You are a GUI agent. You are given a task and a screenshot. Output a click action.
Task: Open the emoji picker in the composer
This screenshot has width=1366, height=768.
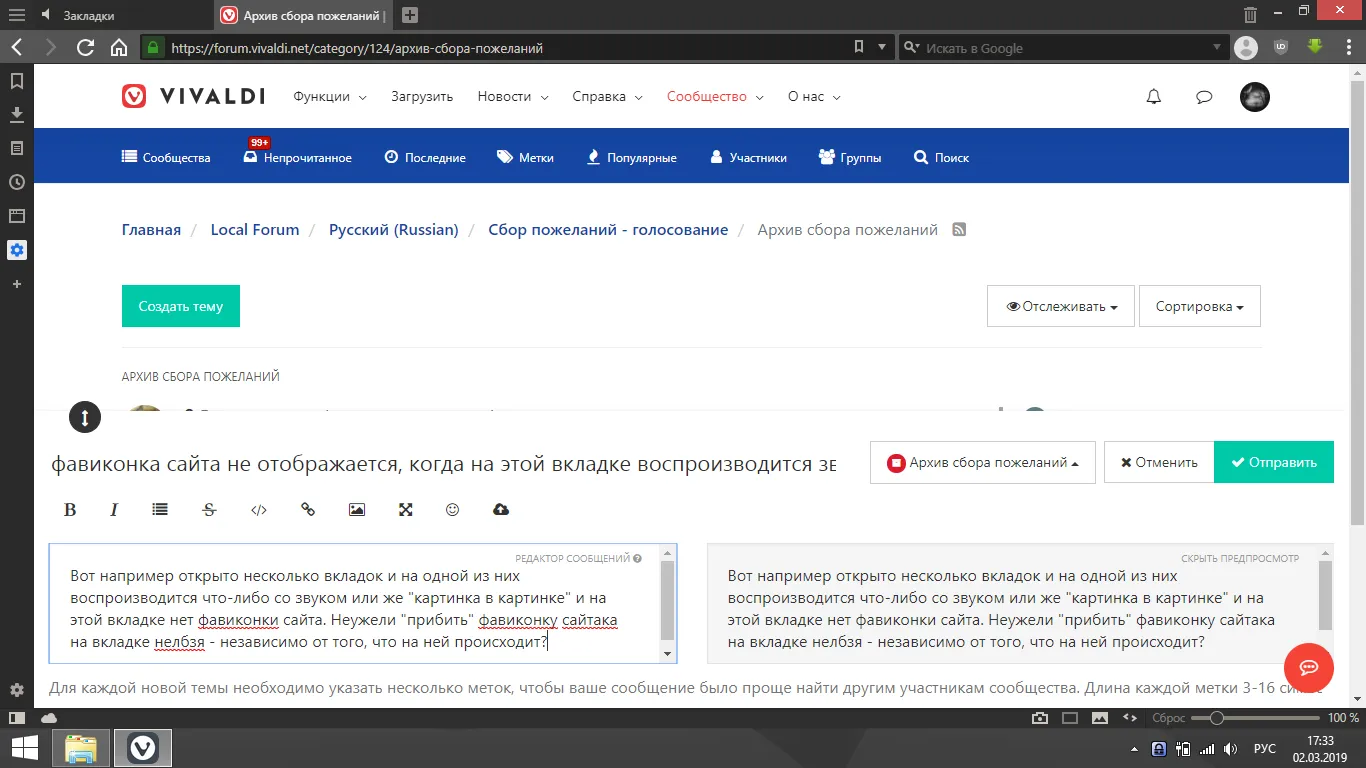coord(452,510)
